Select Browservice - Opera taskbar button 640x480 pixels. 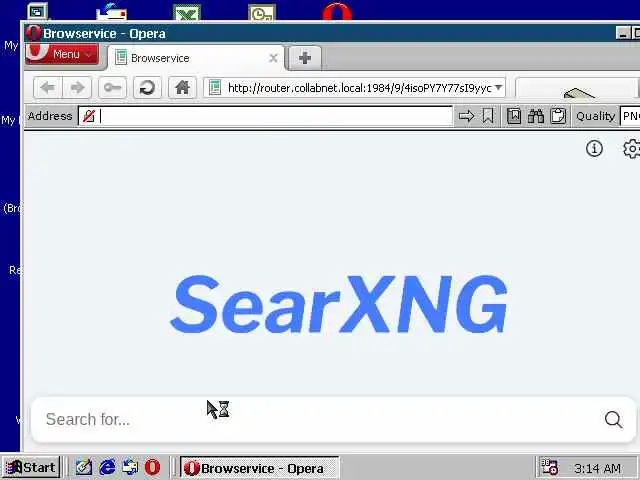click(260, 468)
